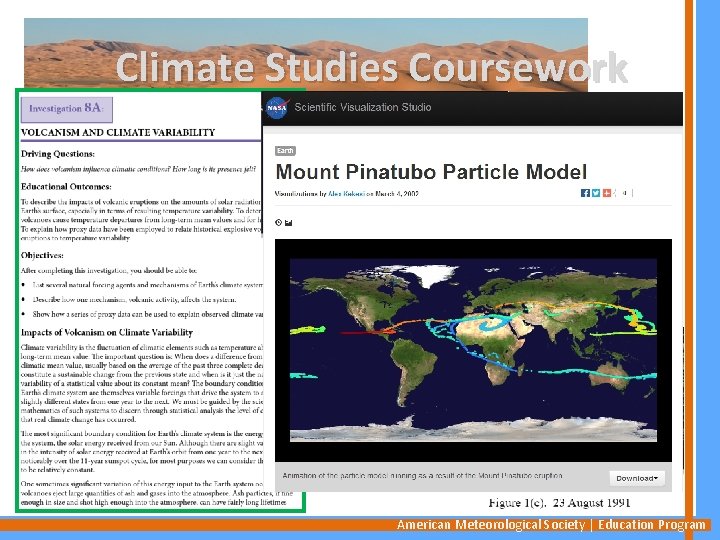Image resolution: width=720 pixels, height=540 pixels.
Task: Click the share count of 4
Action: tap(624, 193)
